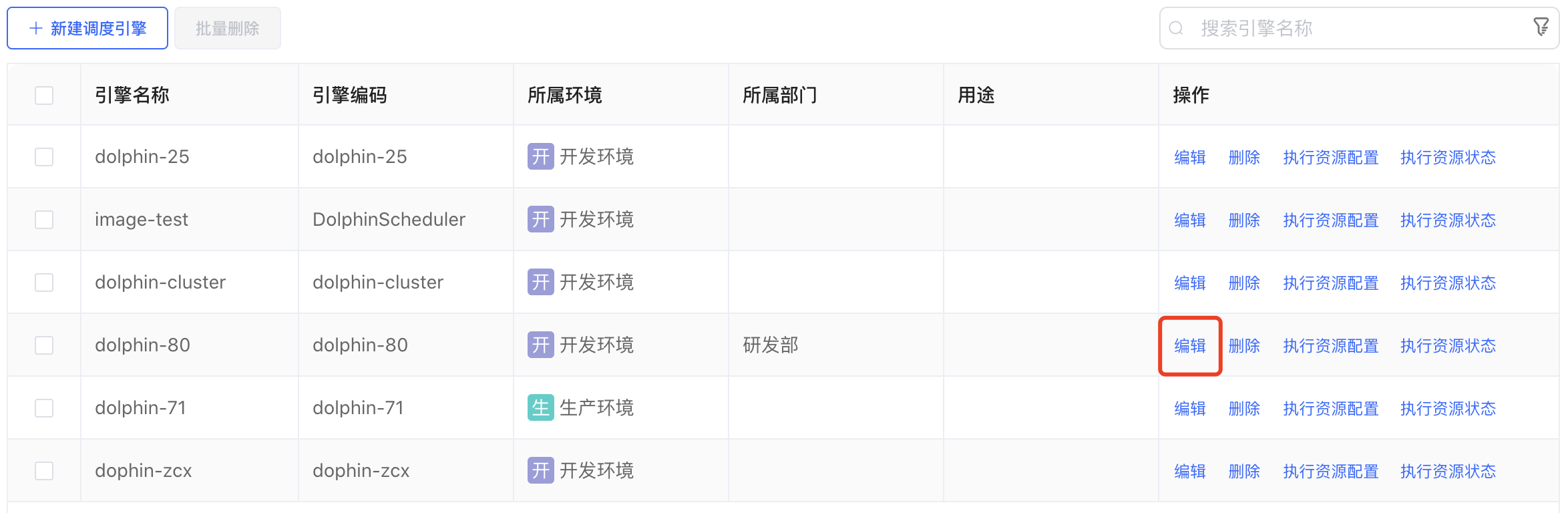Click the 生产环境 environment text
Image resolution: width=1568 pixels, height=513 pixels.
click(596, 407)
